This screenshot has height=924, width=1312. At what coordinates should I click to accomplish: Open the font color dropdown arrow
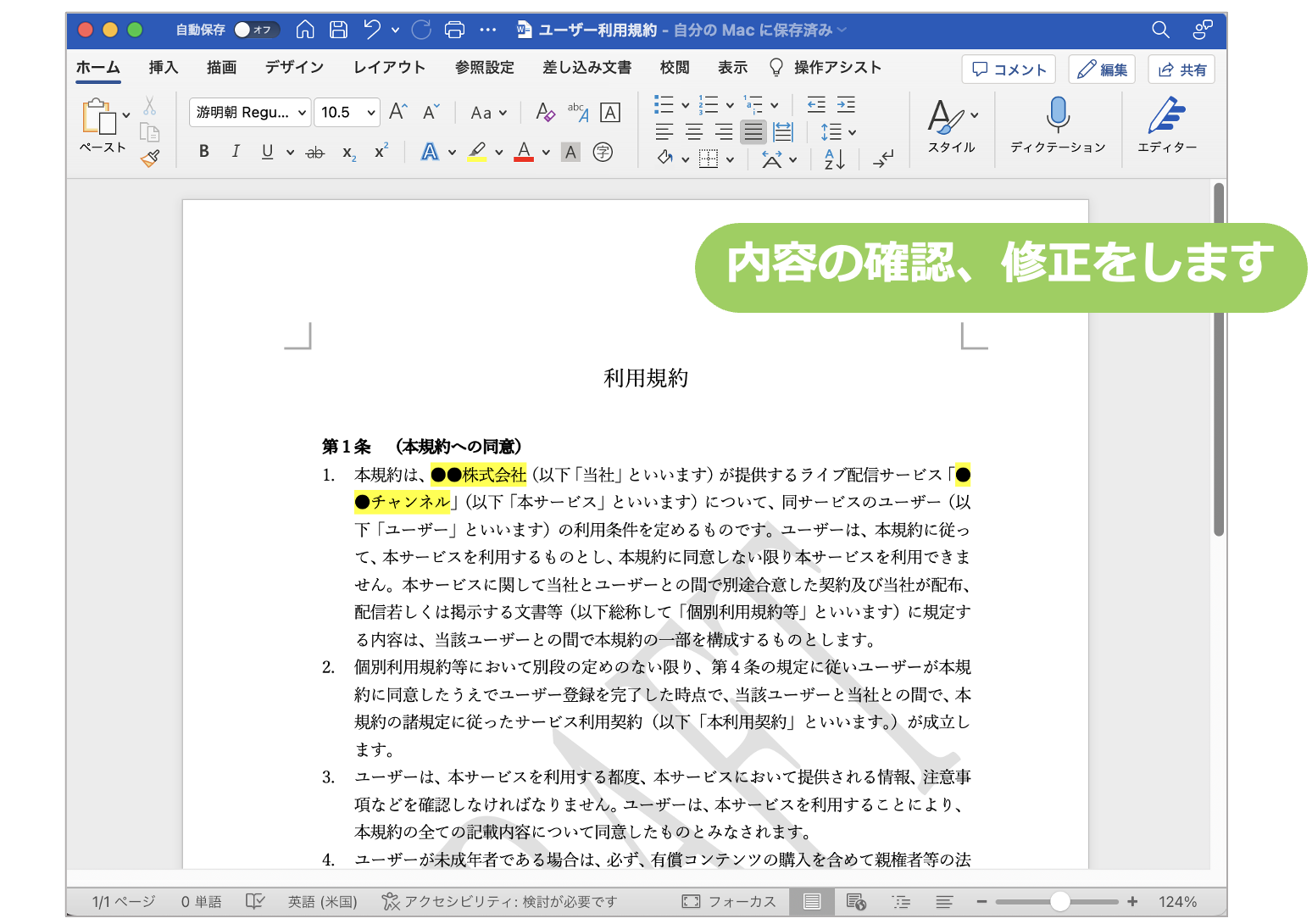pyautogui.click(x=546, y=153)
